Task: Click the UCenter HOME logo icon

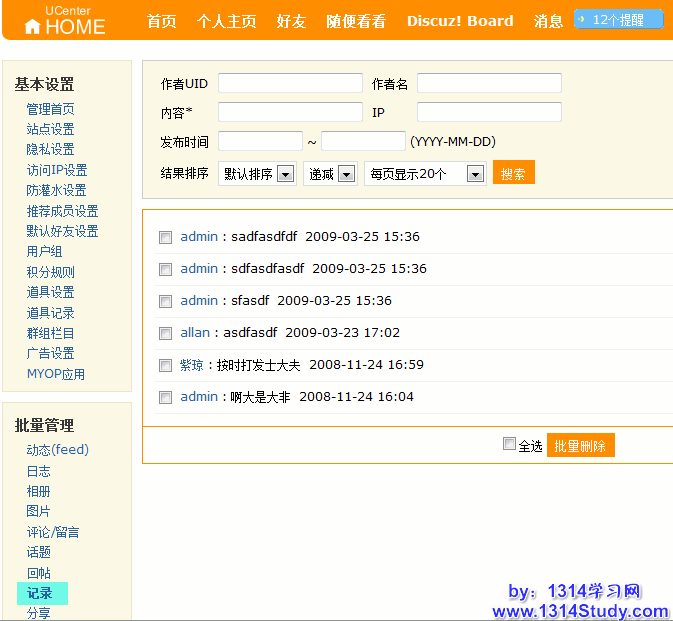Action: 33,27
